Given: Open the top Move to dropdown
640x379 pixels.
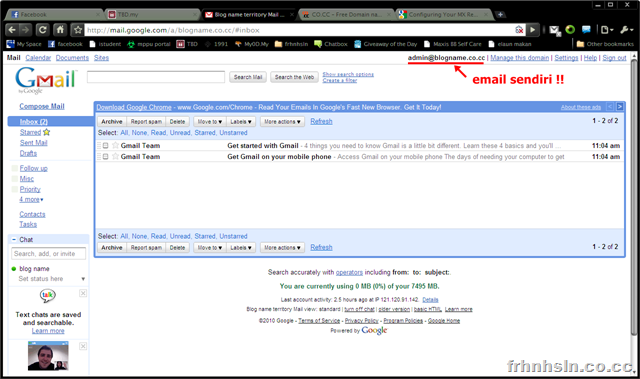Looking at the screenshot, I should click(x=210, y=122).
